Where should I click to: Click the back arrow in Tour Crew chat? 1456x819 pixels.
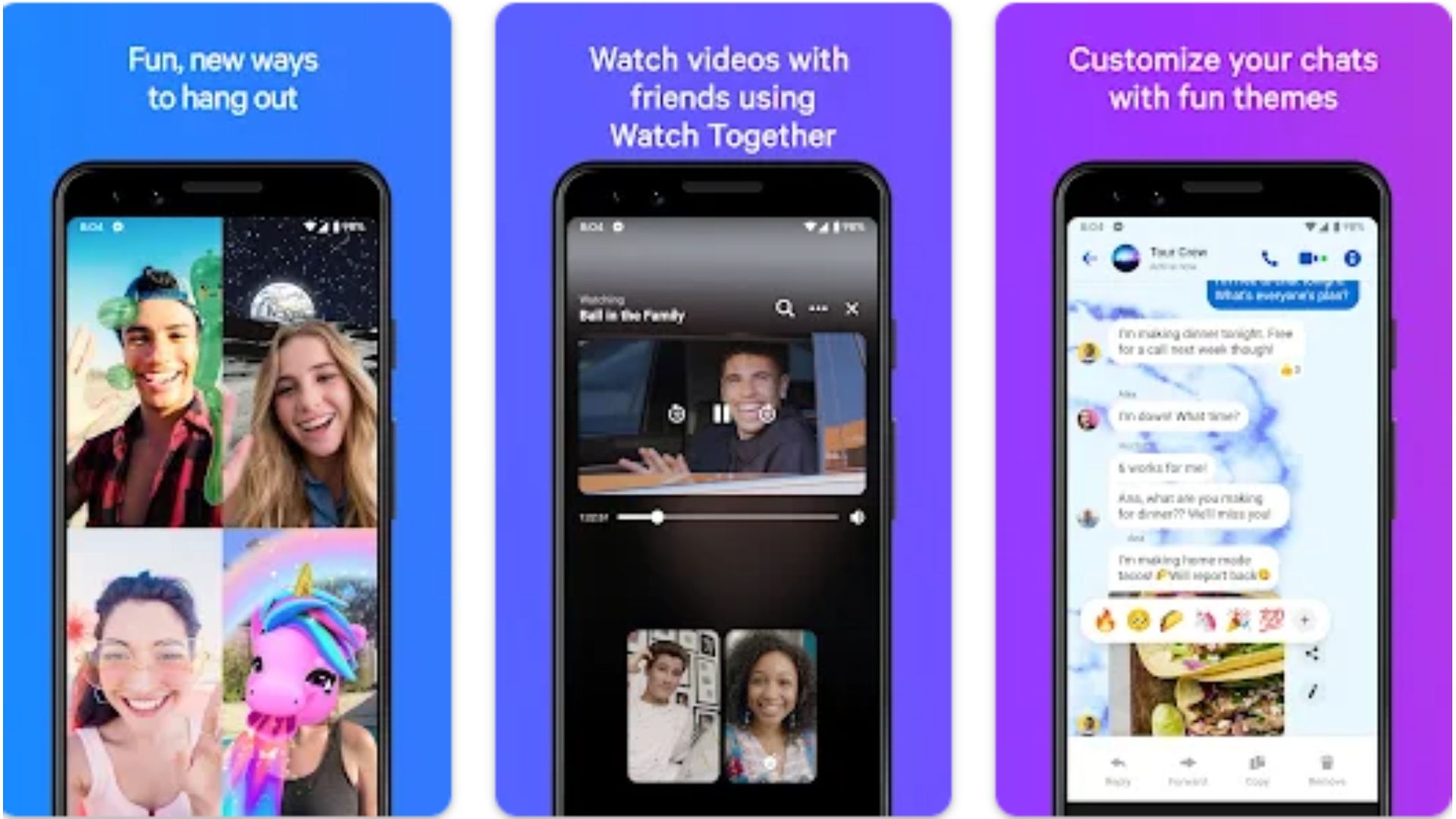coord(1086,261)
